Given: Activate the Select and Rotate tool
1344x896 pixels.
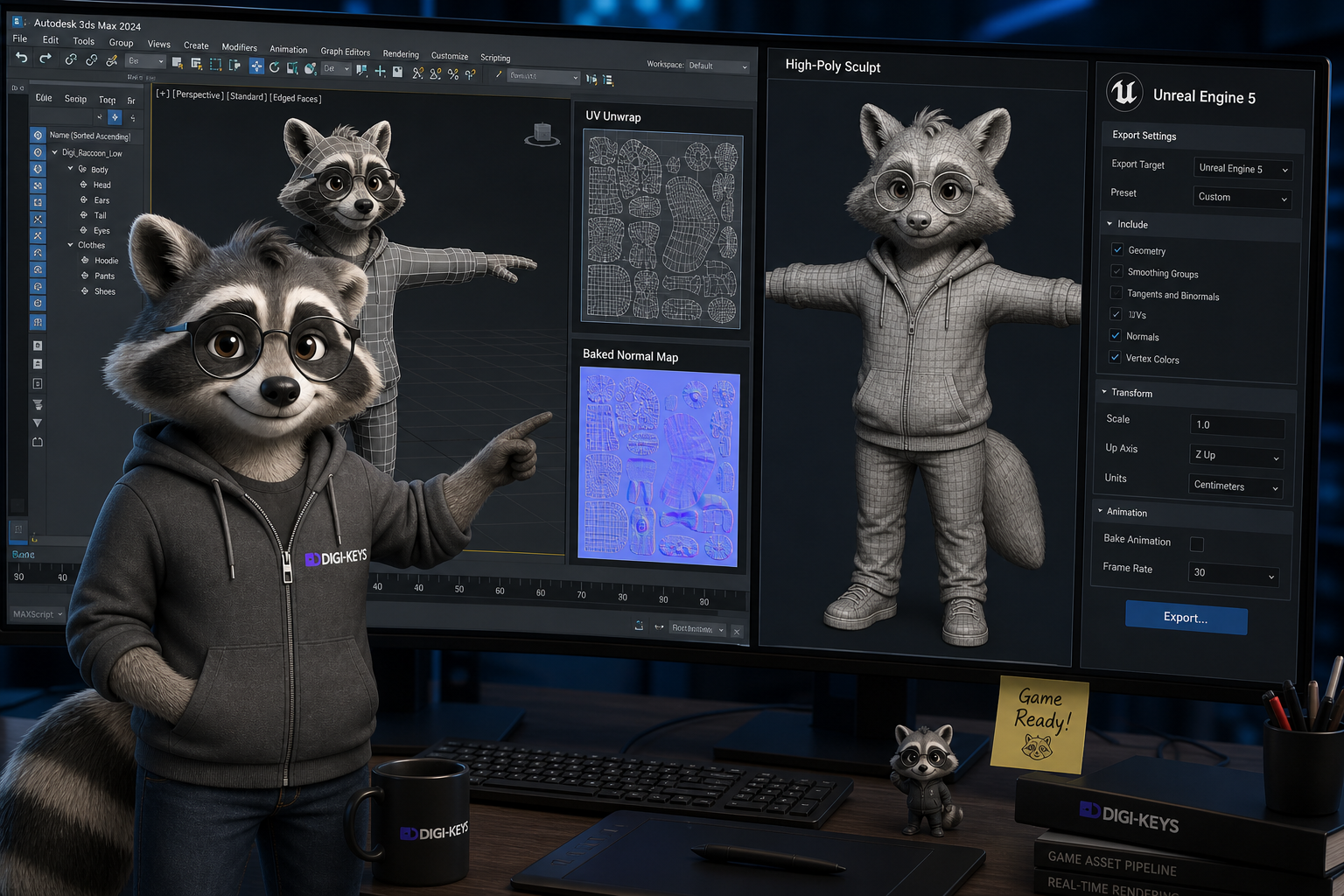Looking at the screenshot, I should tap(274, 66).
